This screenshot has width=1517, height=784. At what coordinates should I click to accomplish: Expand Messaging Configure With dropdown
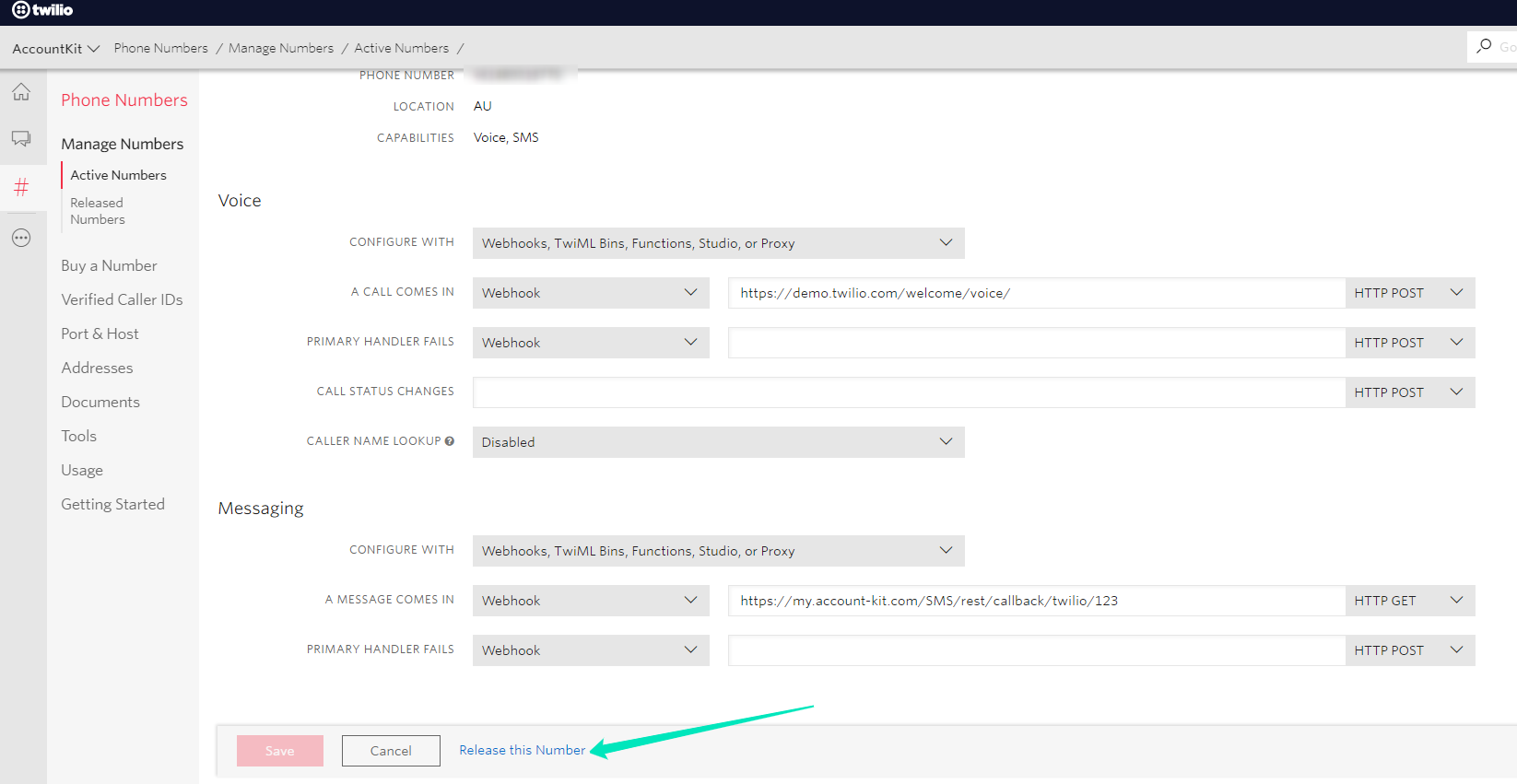(718, 551)
